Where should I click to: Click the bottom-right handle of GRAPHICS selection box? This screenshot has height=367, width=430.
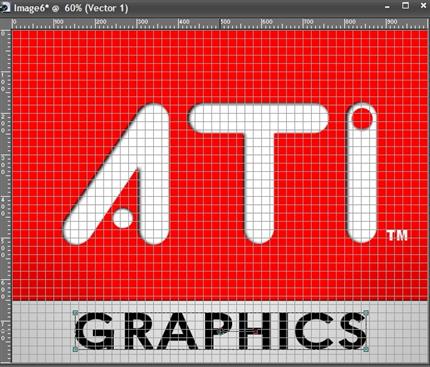pyautogui.click(x=366, y=349)
